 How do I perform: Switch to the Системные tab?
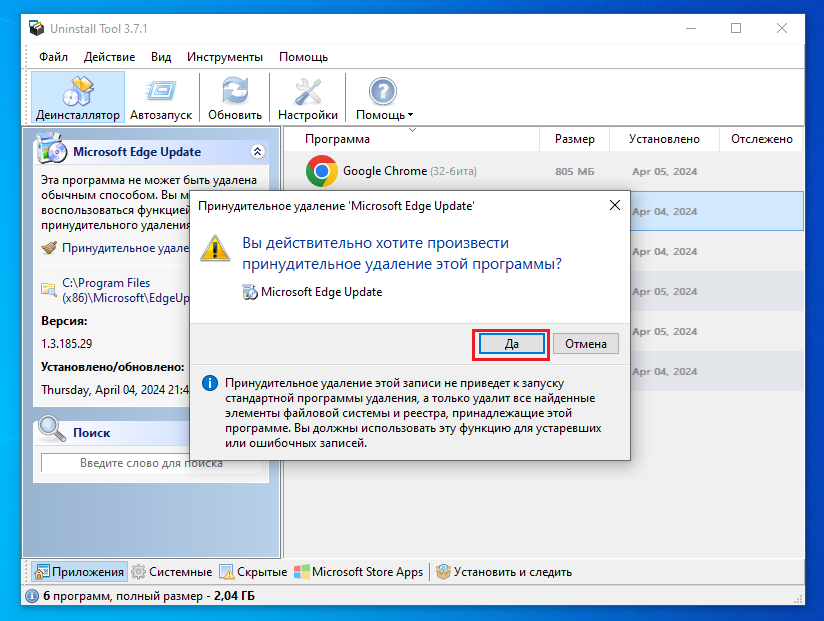coord(172,572)
